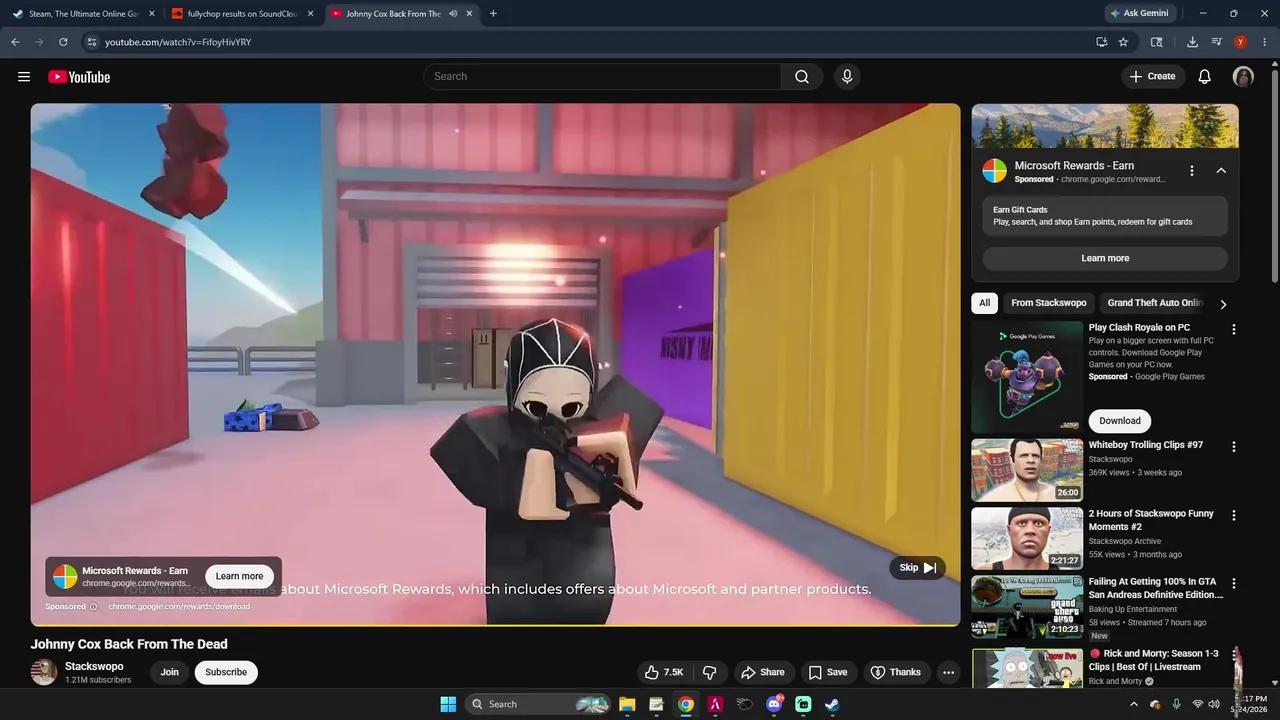Switch to the fullychop SoundCloud tab
The height and width of the screenshot is (720, 1280).
(x=243, y=14)
